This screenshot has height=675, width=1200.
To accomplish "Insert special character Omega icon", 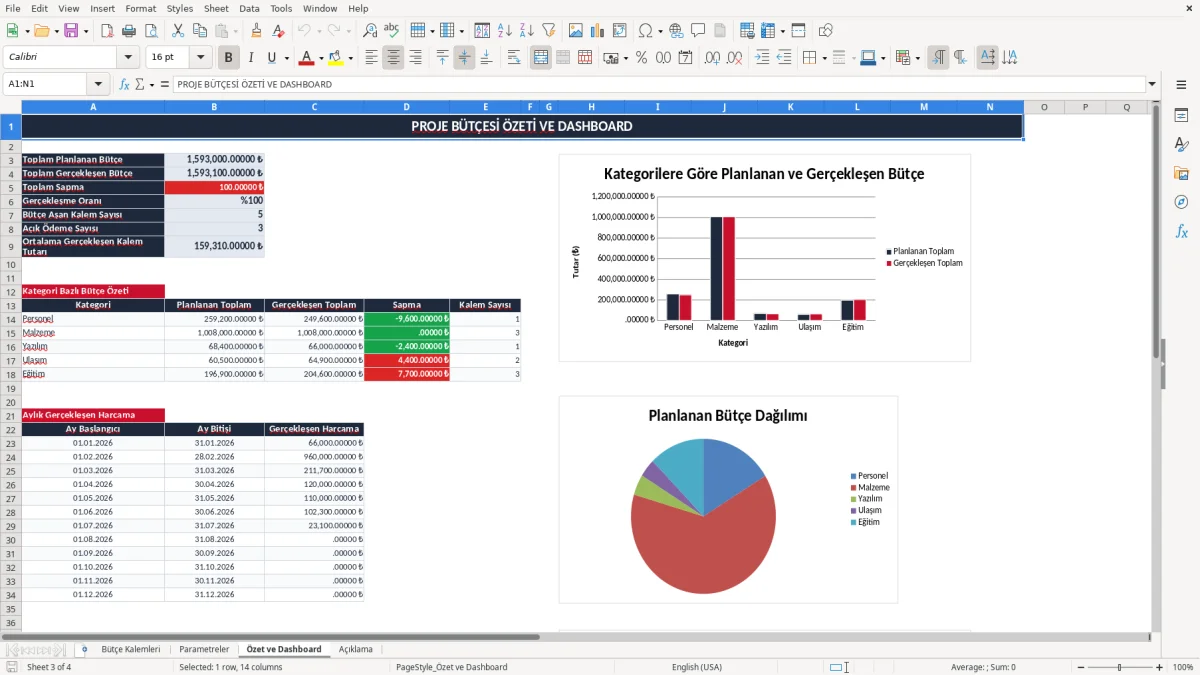I will coord(645,31).
